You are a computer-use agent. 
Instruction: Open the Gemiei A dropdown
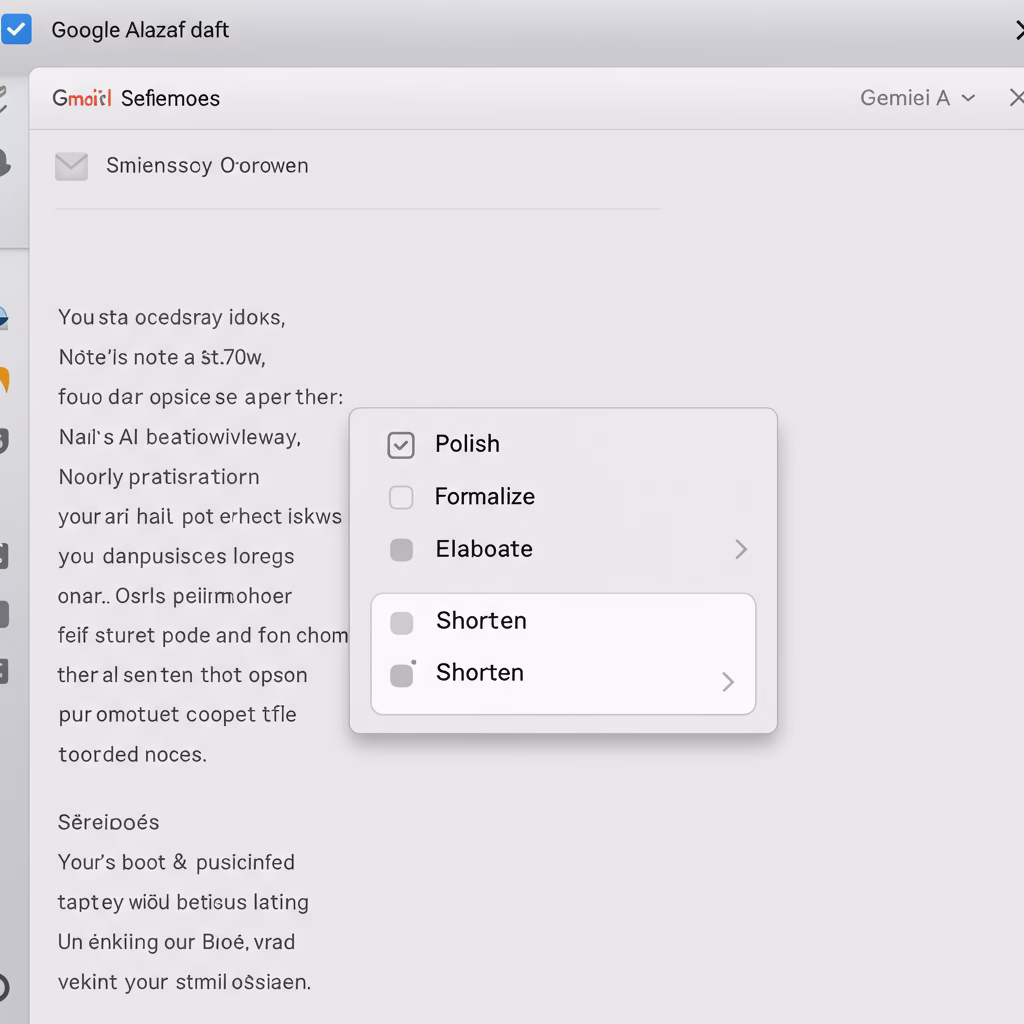coord(917,98)
